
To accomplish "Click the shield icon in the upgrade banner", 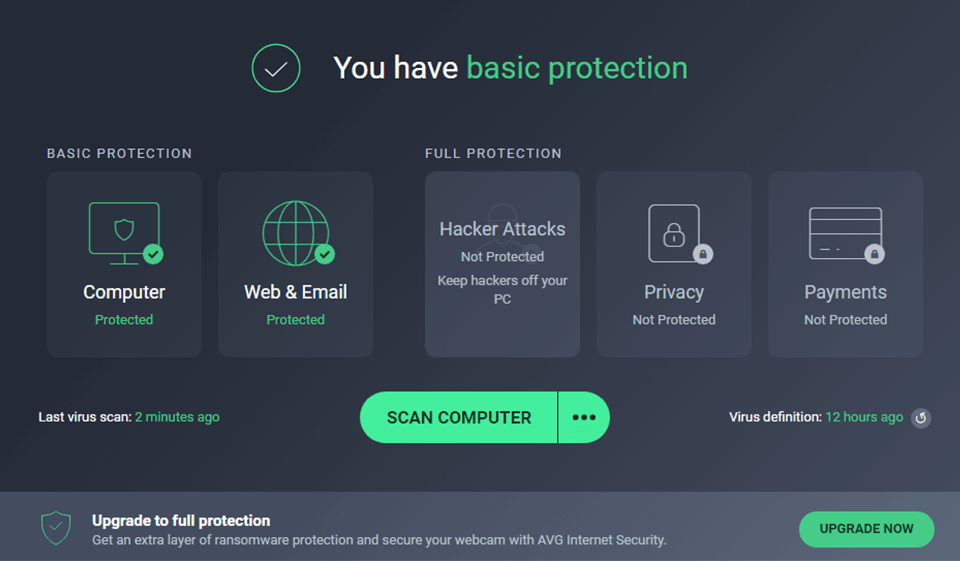I will (56, 528).
